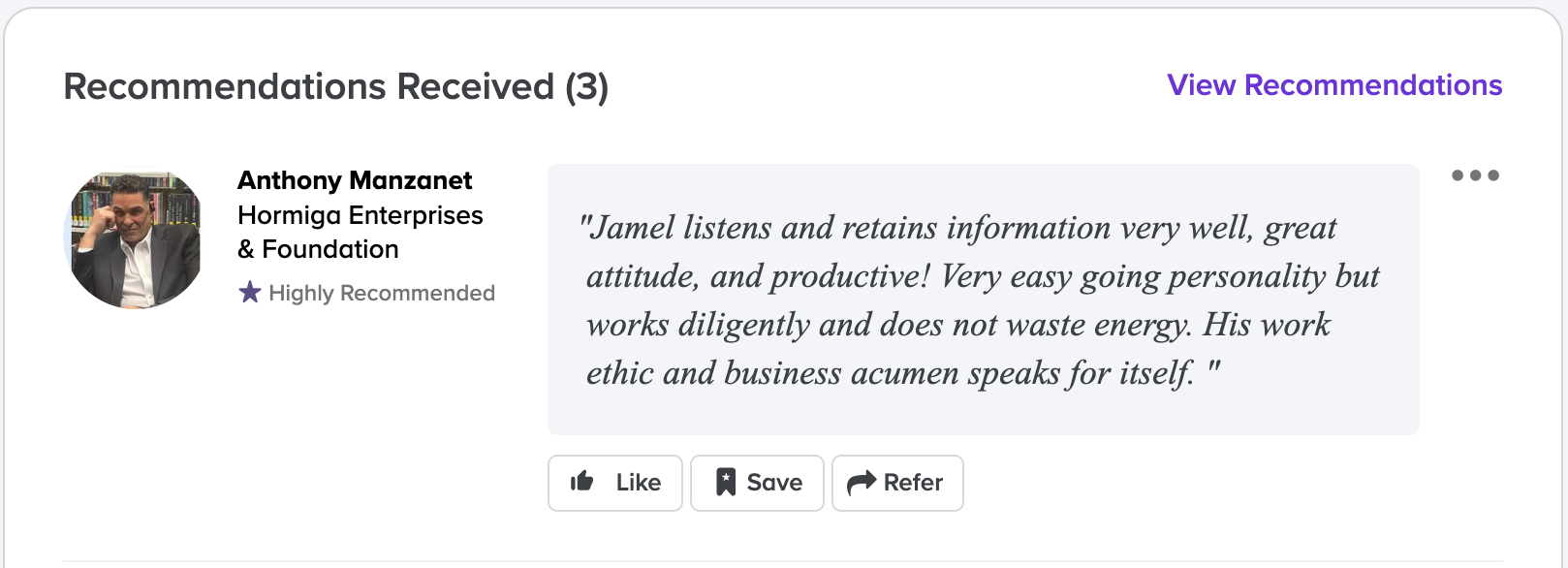This screenshot has height=568, width=1568.
Task: Click '& Foundation' under the recommender name
Action: [318, 249]
